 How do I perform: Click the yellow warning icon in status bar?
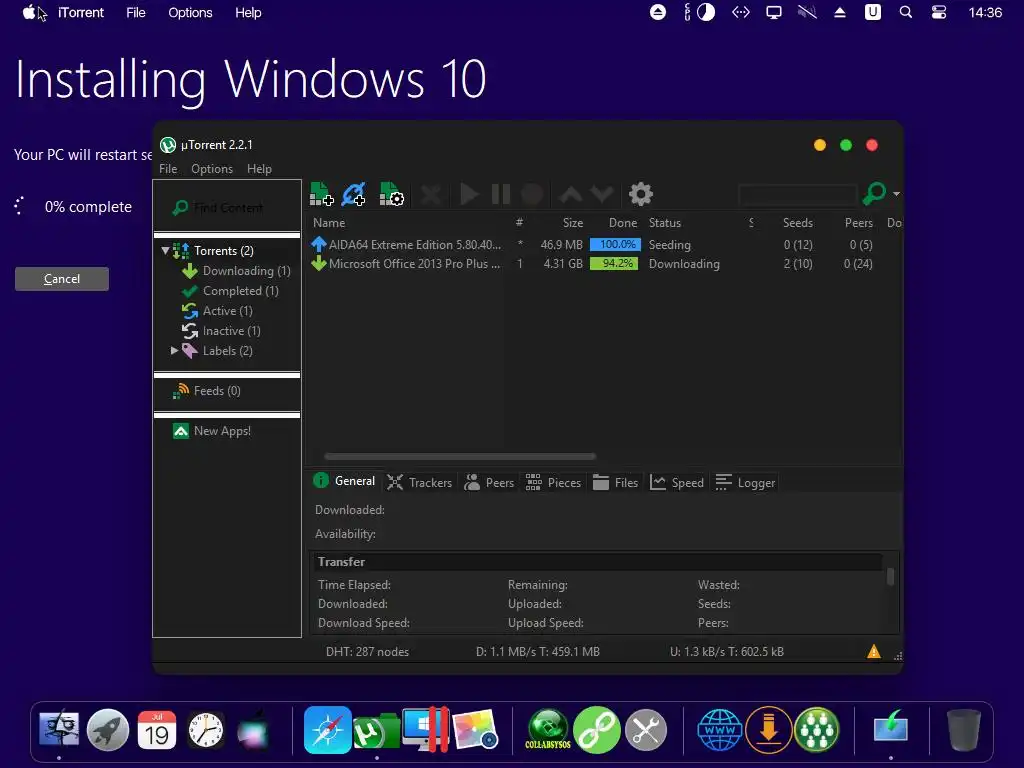(874, 652)
